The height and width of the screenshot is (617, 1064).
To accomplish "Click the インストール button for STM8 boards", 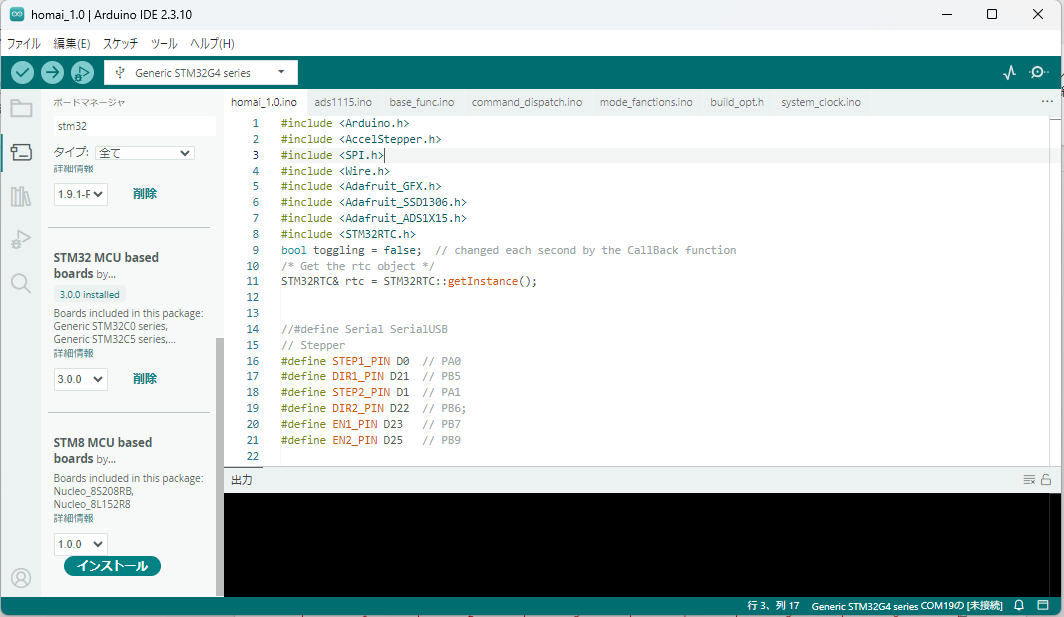I will (112, 565).
